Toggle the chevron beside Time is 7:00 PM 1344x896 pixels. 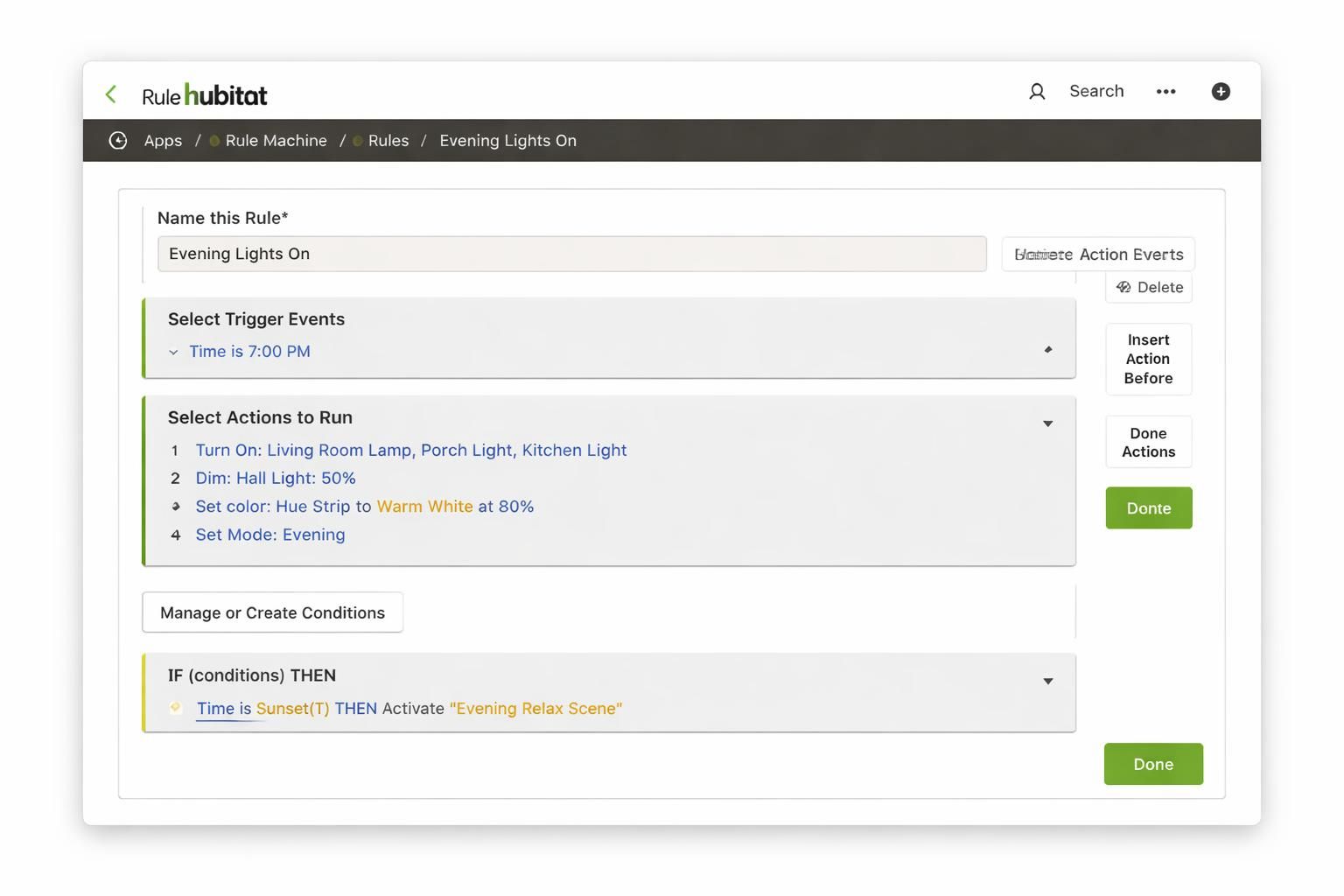pos(173,352)
